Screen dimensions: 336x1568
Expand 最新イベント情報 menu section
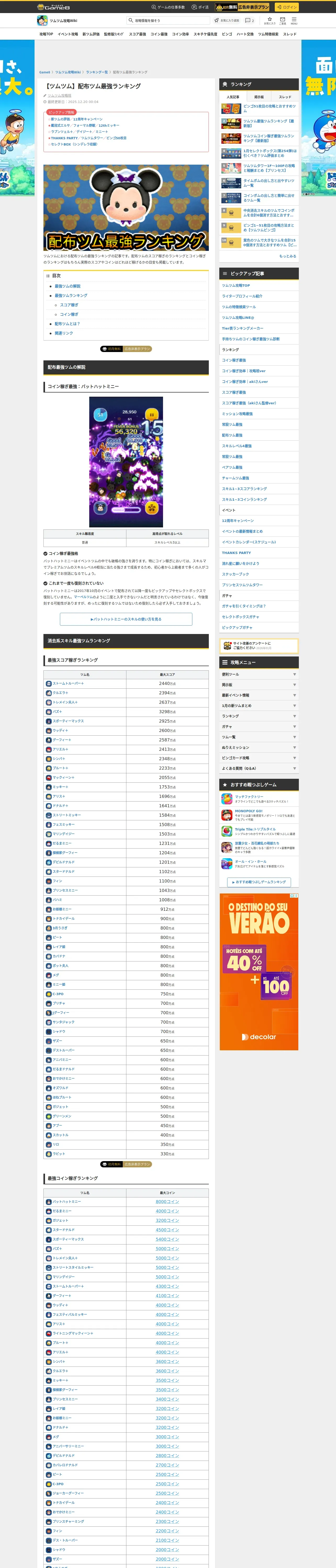pyautogui.click(x=259, y=695)
